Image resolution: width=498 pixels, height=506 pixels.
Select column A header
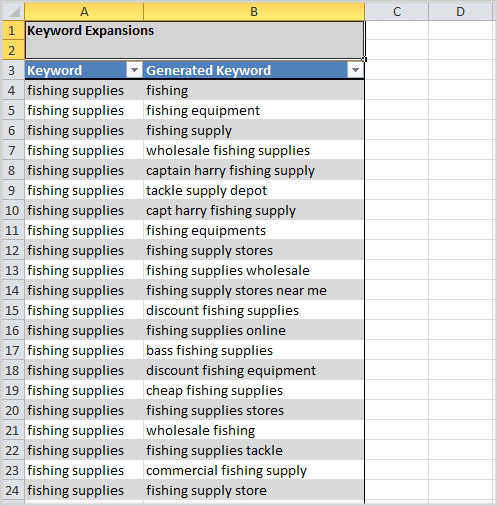[84, 12]
